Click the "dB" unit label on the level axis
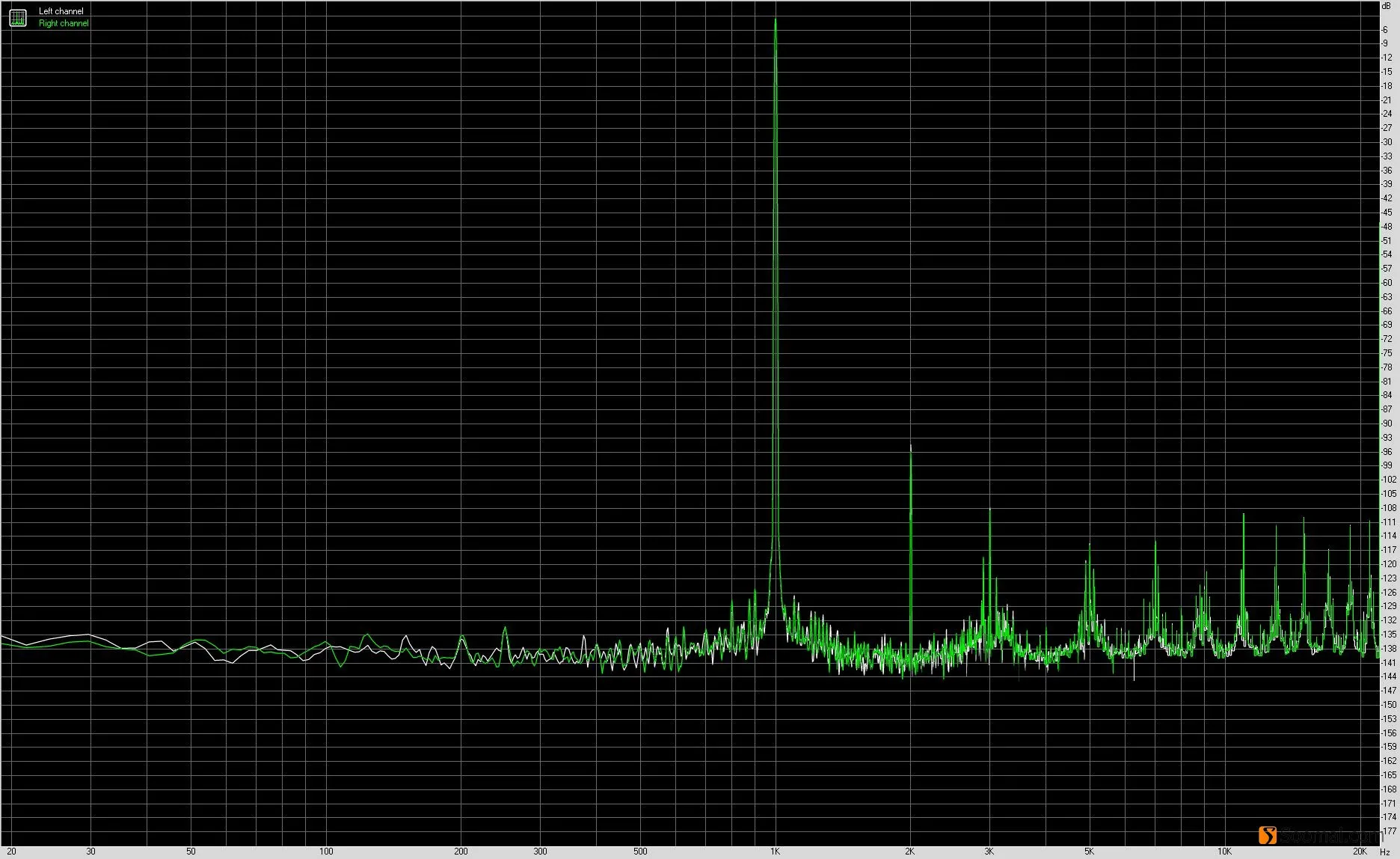This screenshot has width=1400, height=859. point(1387,5)
